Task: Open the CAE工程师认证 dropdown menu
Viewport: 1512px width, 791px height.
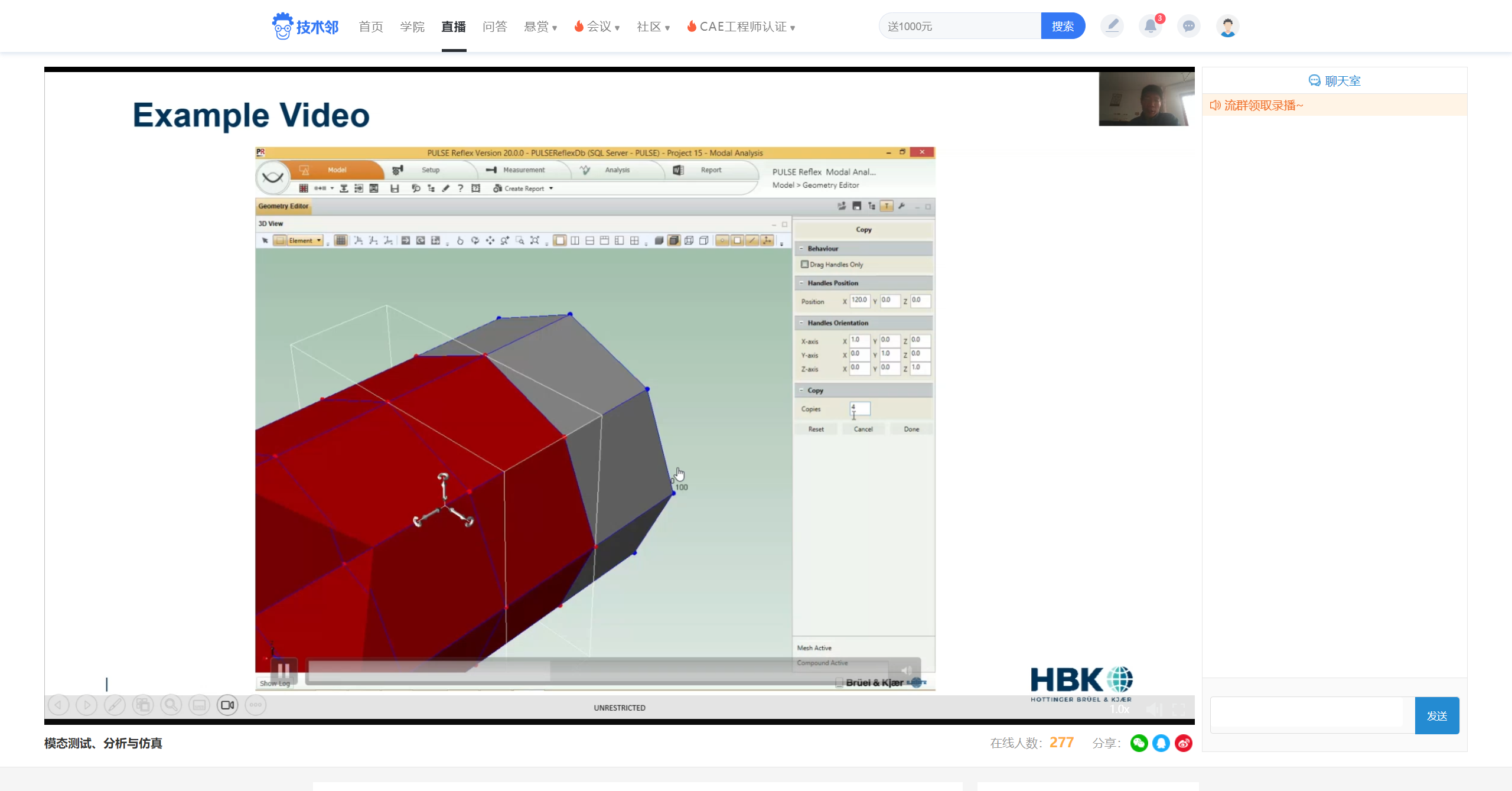Action: [741, 27]
